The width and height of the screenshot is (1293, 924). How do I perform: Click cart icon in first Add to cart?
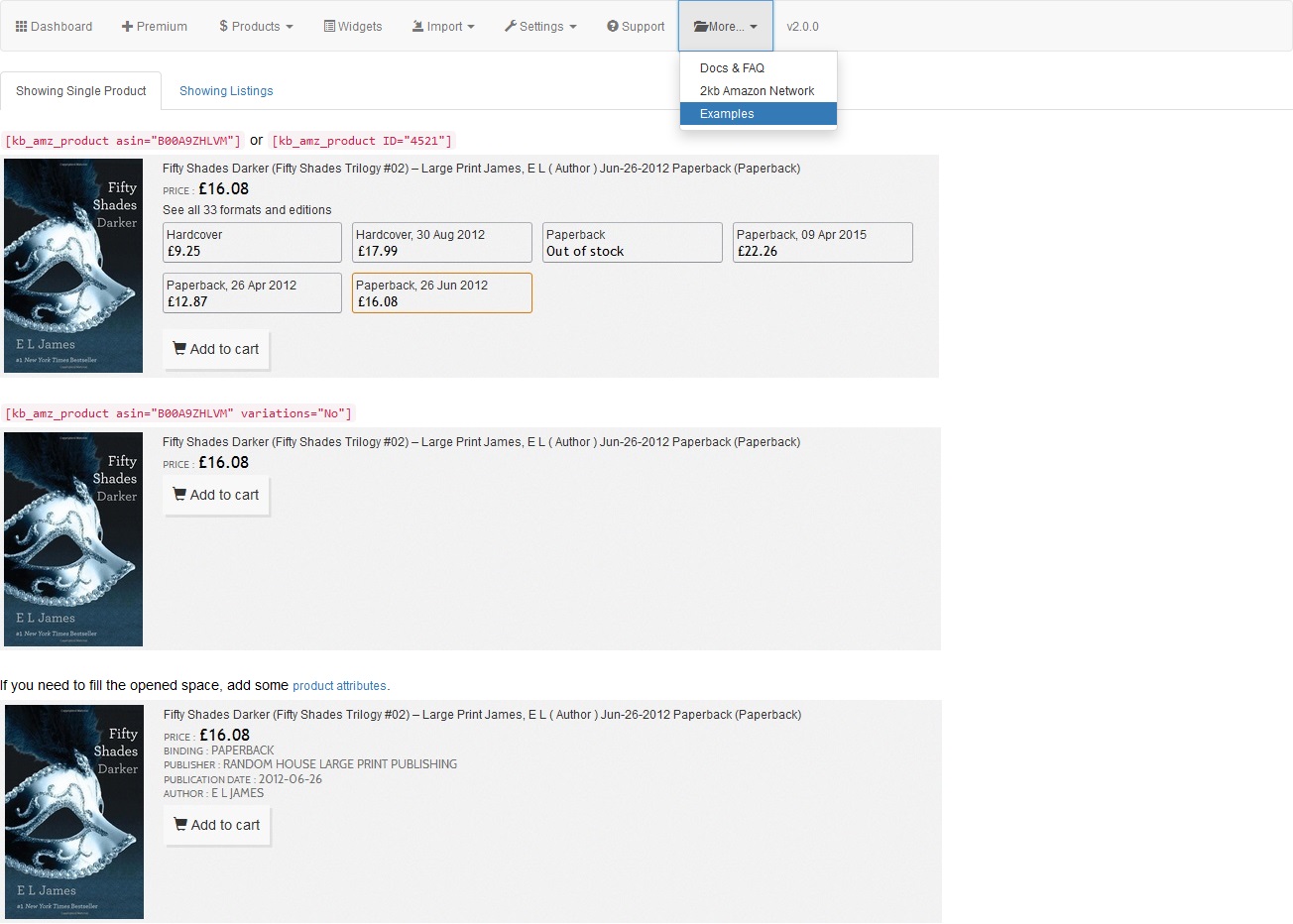pos(179,348)
